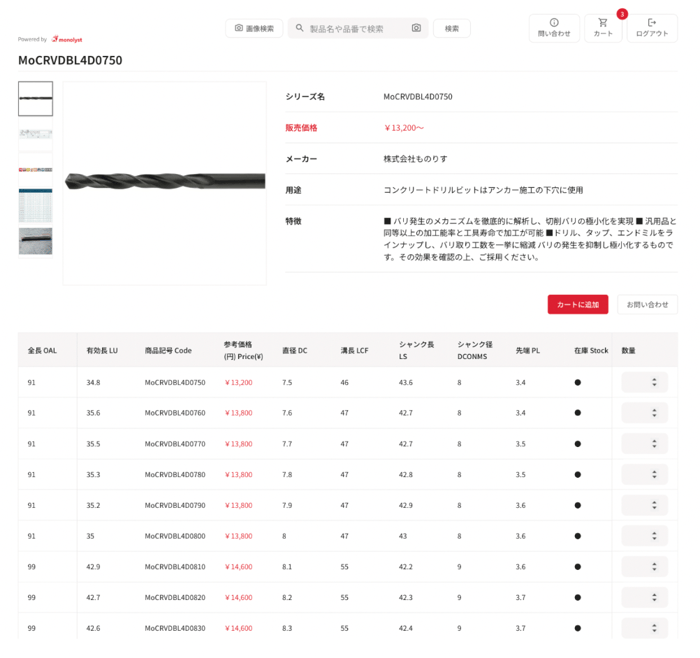Select the blue spec table thumbnail

tap(35, 205)
